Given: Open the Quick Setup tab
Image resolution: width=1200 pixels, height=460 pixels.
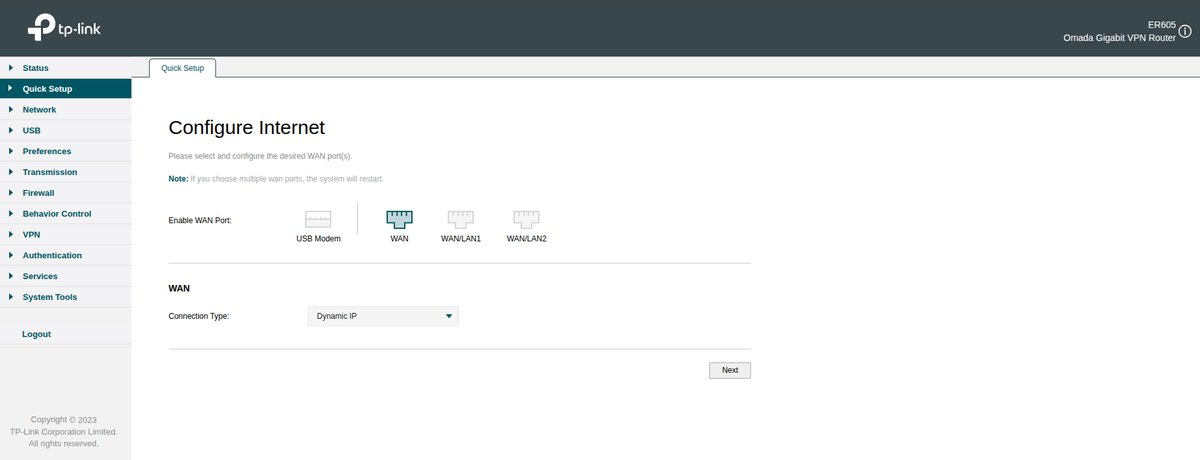Looking at the screenshot, I should coord(182,68).
